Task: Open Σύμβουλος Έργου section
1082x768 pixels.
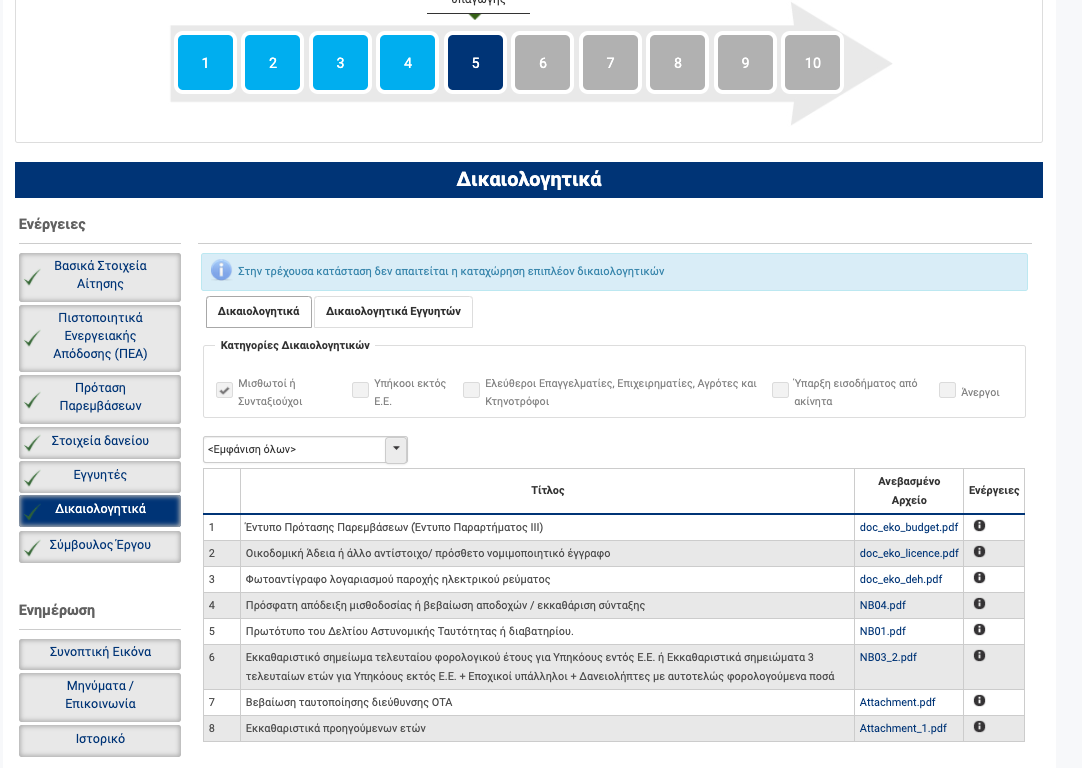Action: coord(100,545)
